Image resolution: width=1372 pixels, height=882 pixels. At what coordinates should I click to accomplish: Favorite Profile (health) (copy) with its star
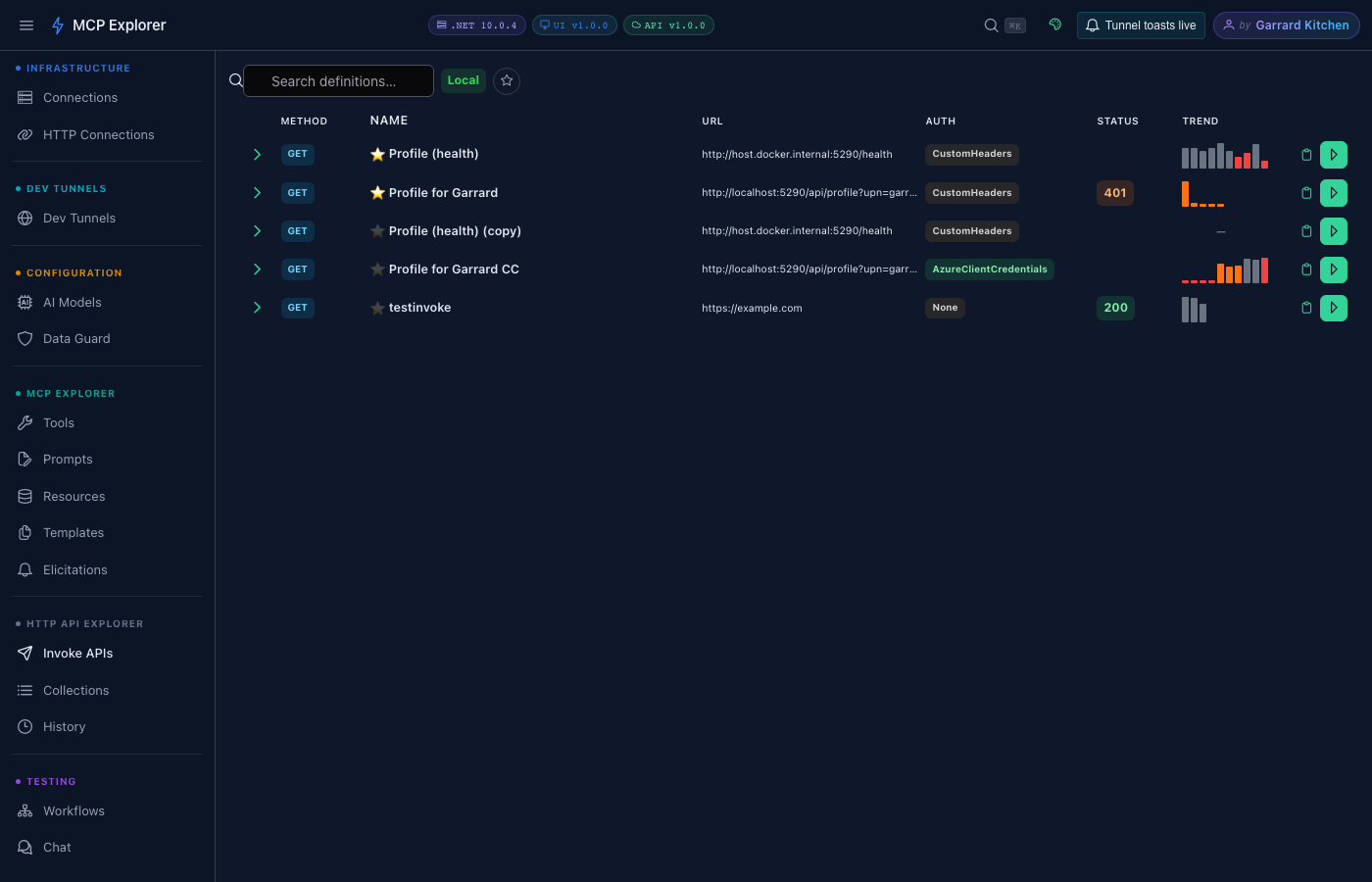click(377, 231)
